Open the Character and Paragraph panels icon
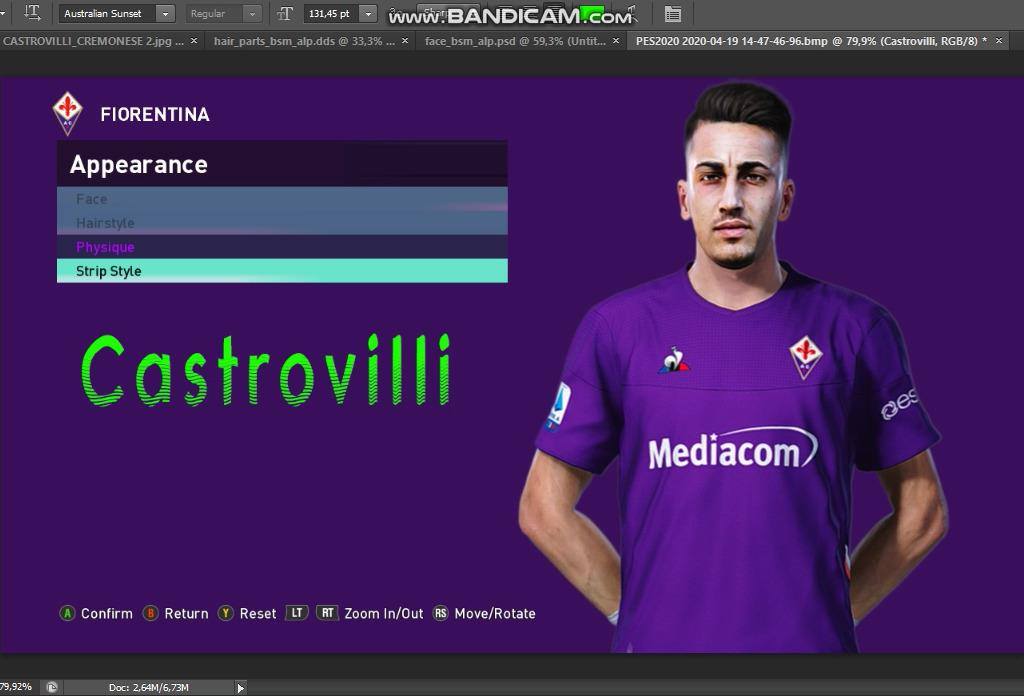The height and width of the screenshot is (696, 1024). [672, 13]
